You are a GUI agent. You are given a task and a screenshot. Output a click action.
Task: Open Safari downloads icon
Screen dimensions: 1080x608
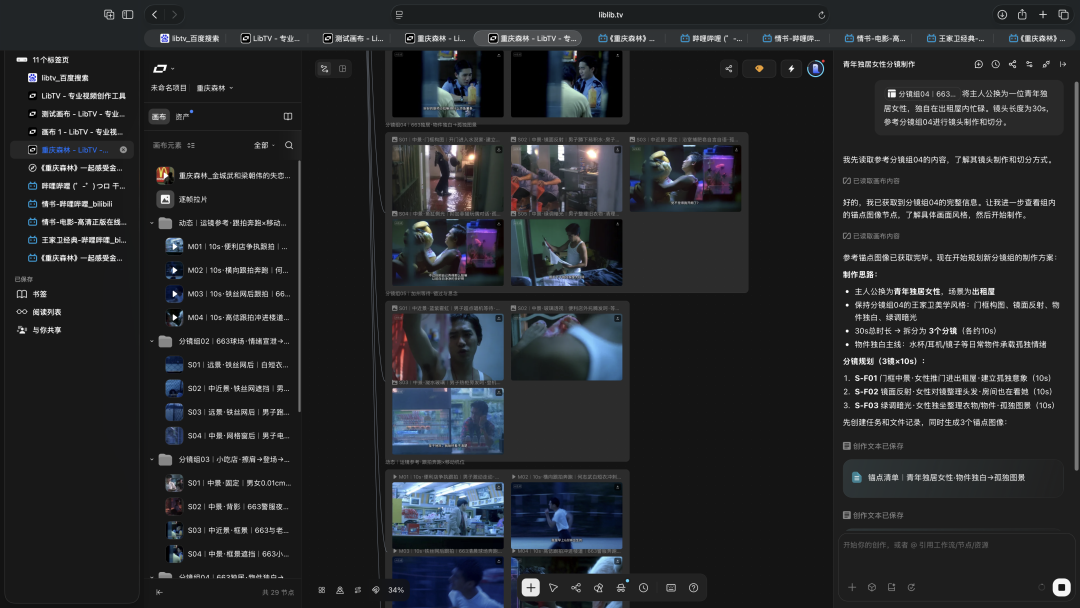pyautogui.click(x=1002, y=14)
